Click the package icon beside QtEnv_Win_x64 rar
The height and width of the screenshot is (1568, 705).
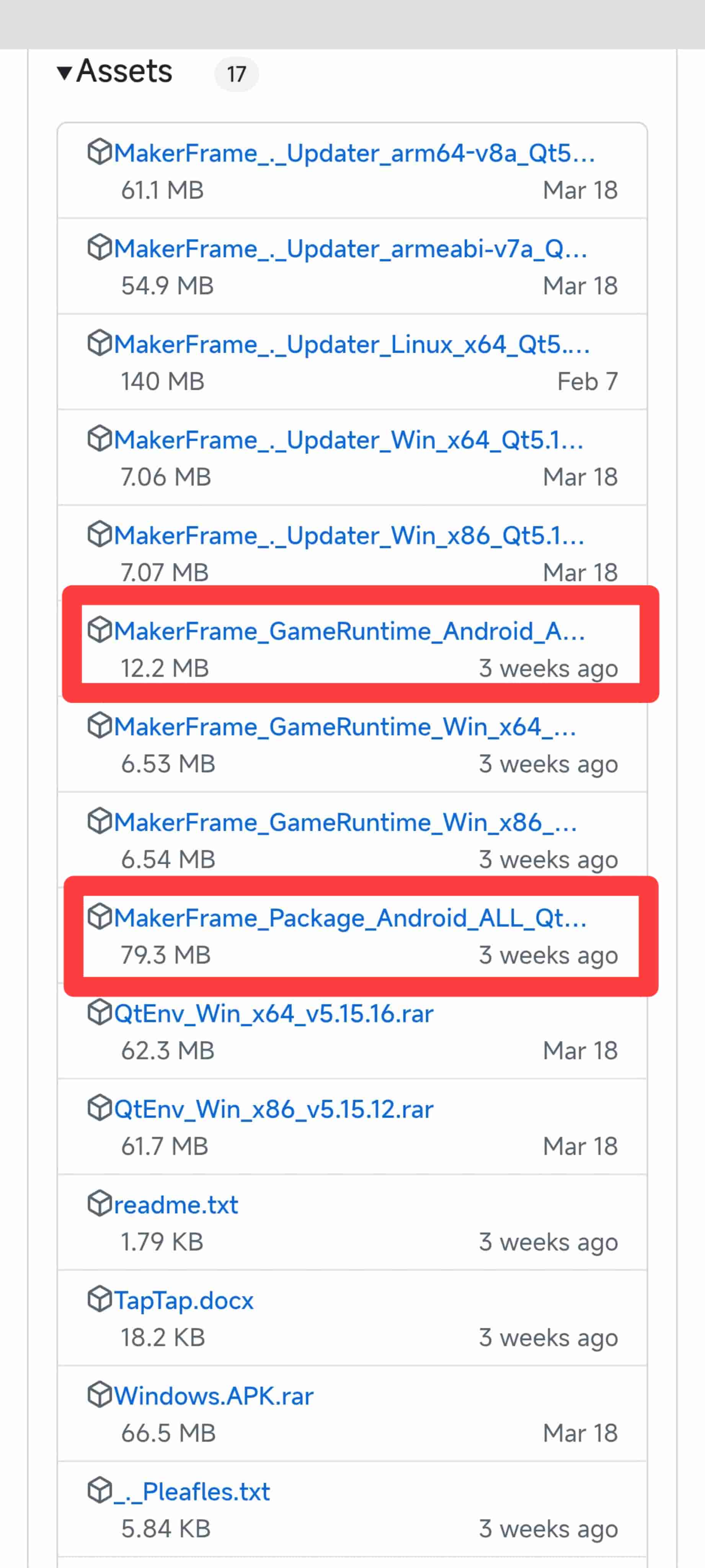[100, 1012]
